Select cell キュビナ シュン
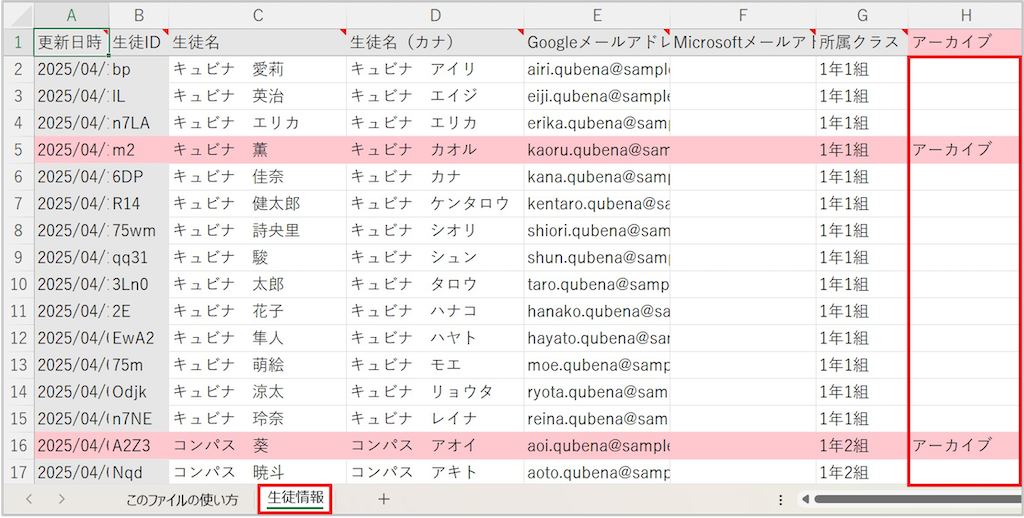The height and width of the screenshot is (518, 1024). [435, 257]
